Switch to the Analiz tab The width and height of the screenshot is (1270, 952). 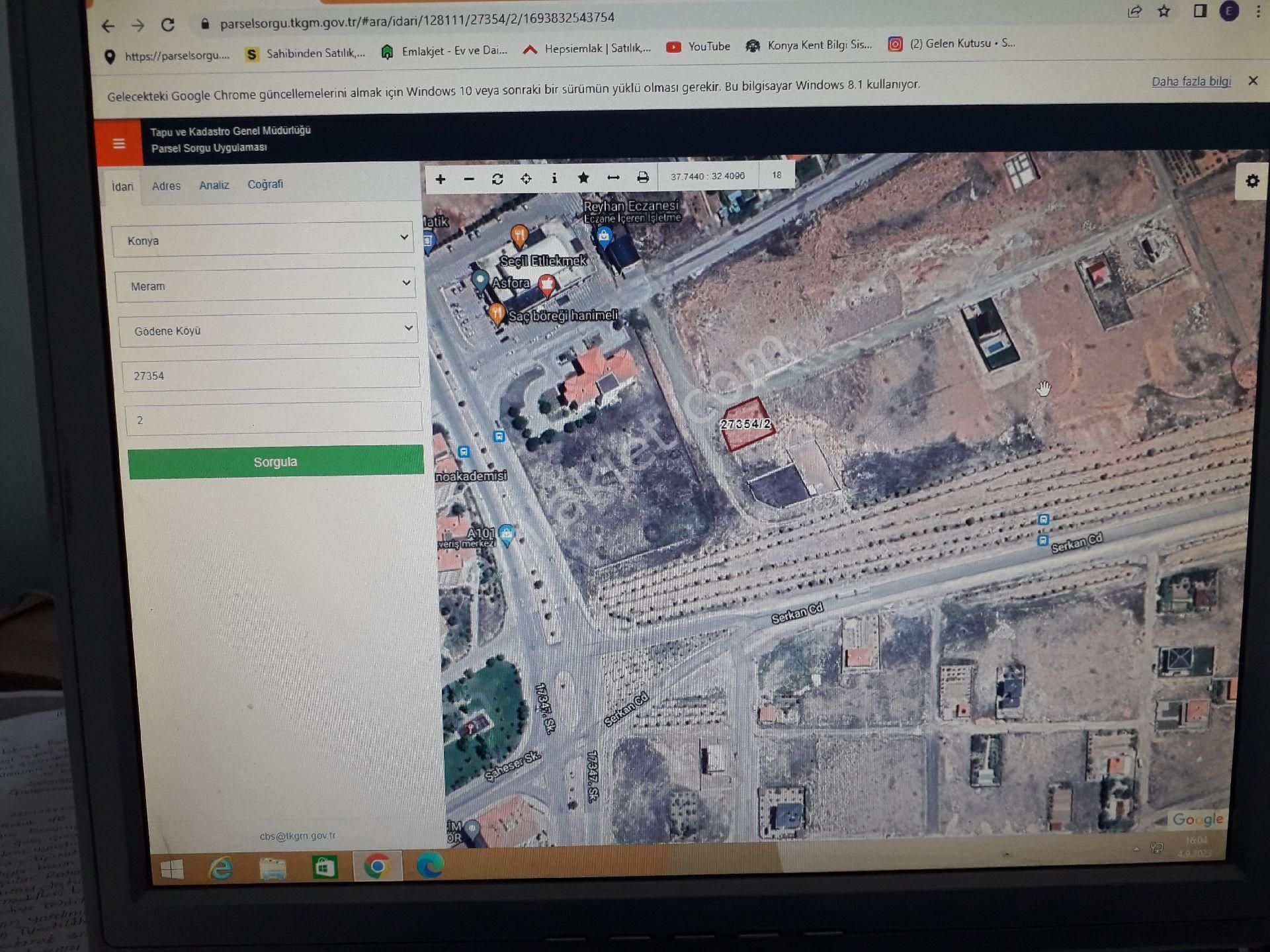pos(214,185)
